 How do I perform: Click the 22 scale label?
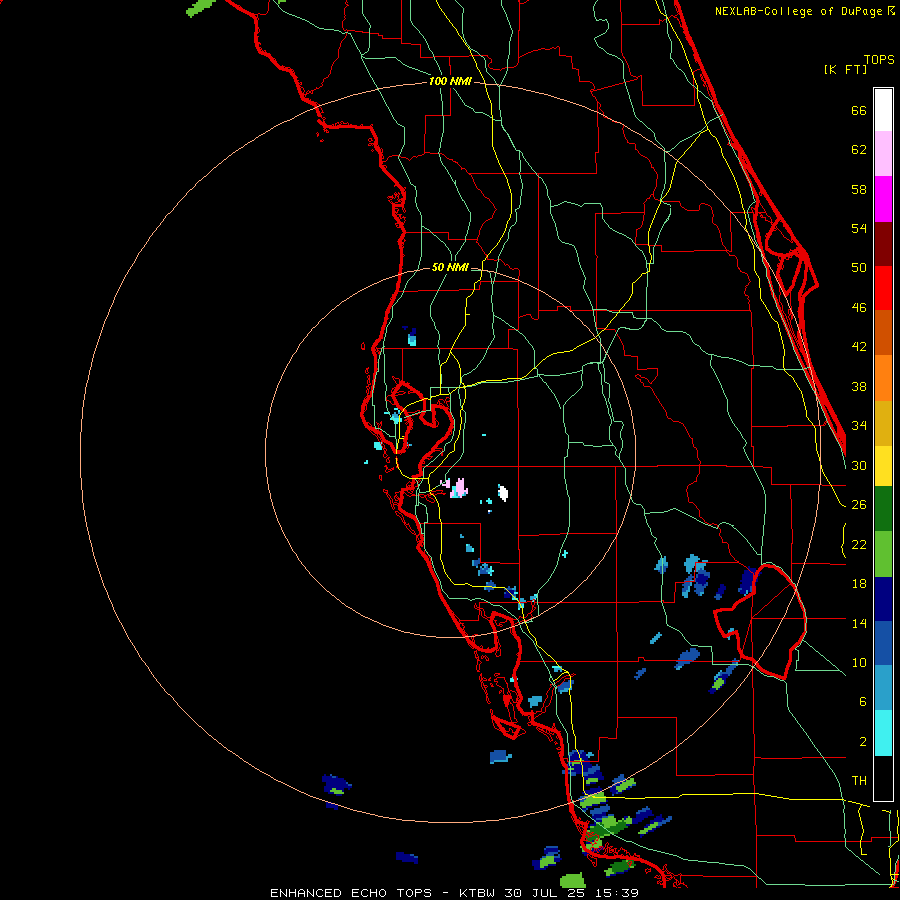(859, 544)
